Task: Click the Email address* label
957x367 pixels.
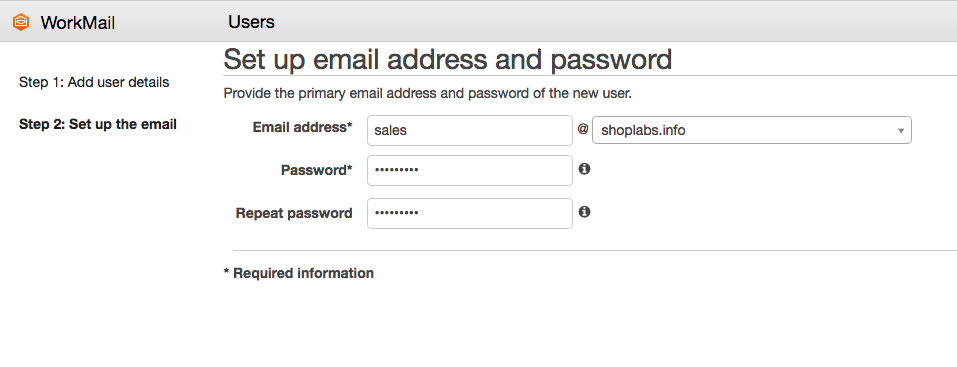Action: [x=303, y=127]
